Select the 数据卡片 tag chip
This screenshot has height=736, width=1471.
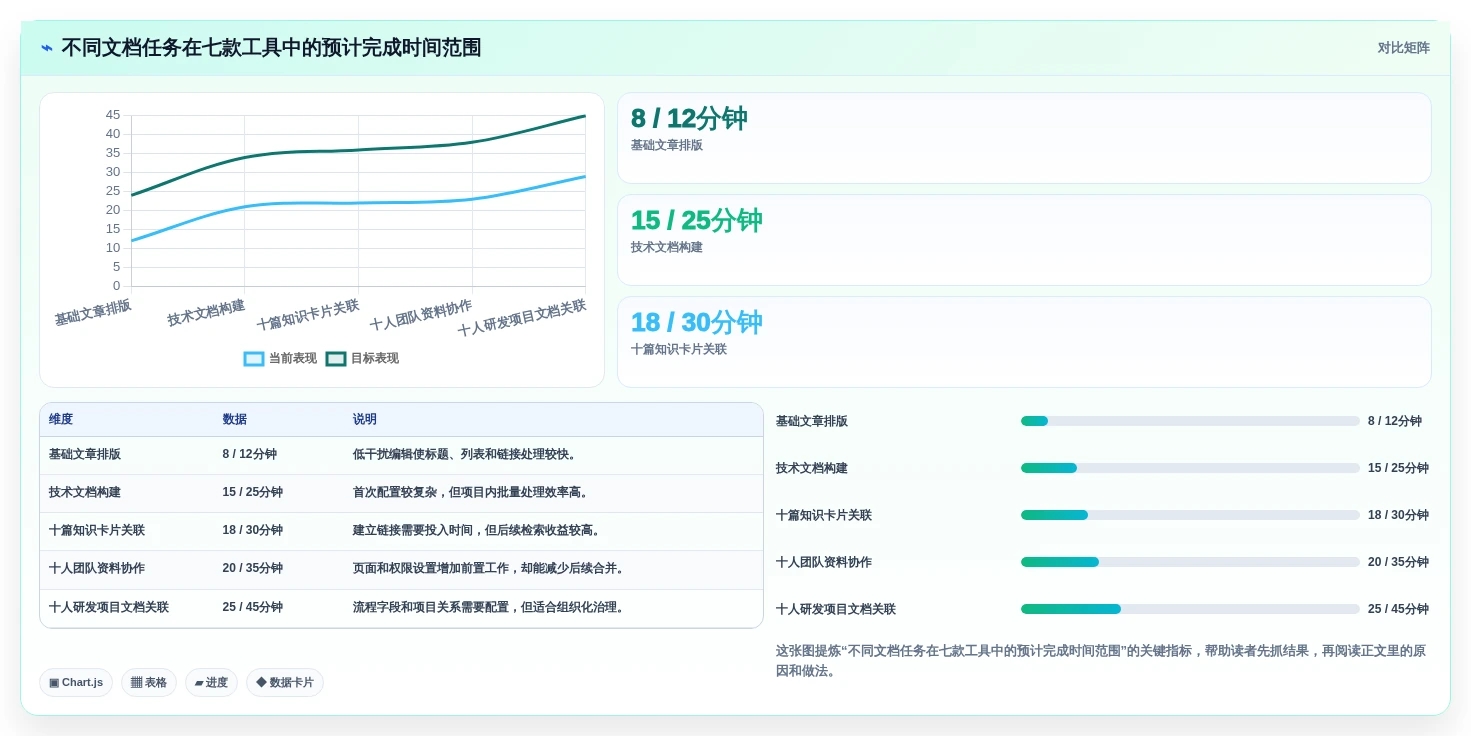click(285, 682)
